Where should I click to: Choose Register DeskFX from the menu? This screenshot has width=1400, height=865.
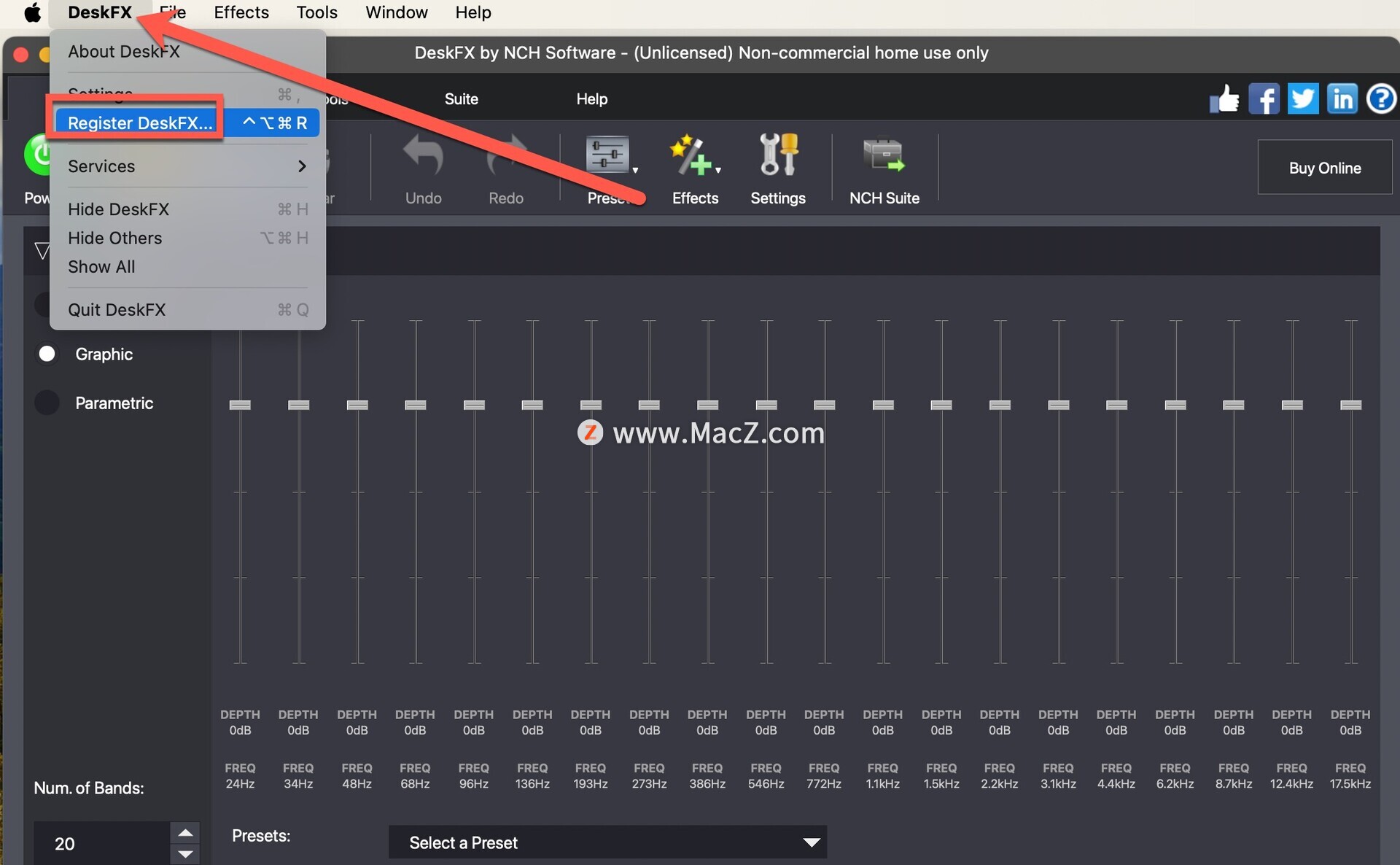point(140,123)
